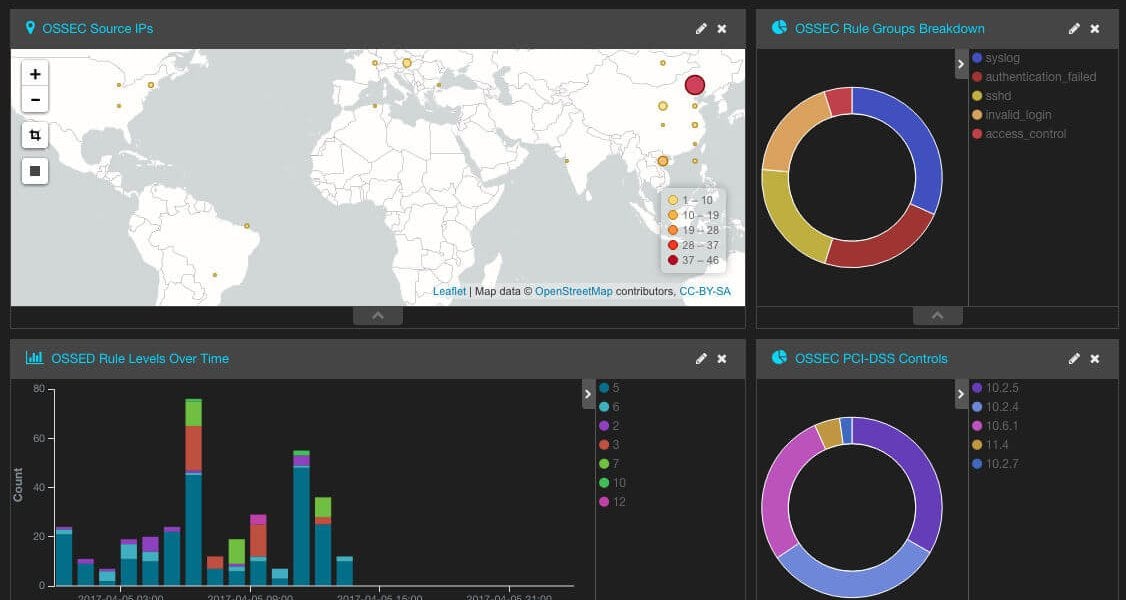Remove the OSSEC Source IPs panel
Image resolution: width=1126 pixels, height=600 pixels.
722,29
